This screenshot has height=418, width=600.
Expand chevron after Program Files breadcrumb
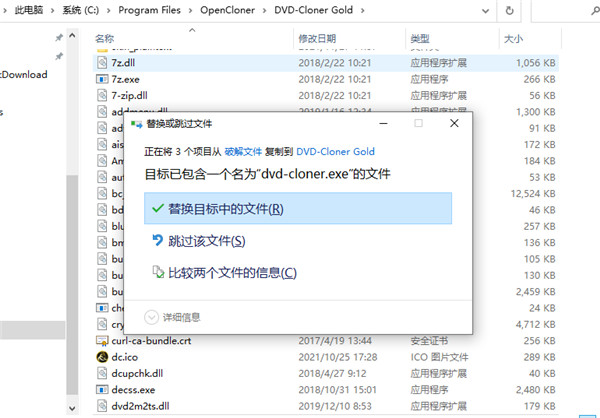click(190, 11)
